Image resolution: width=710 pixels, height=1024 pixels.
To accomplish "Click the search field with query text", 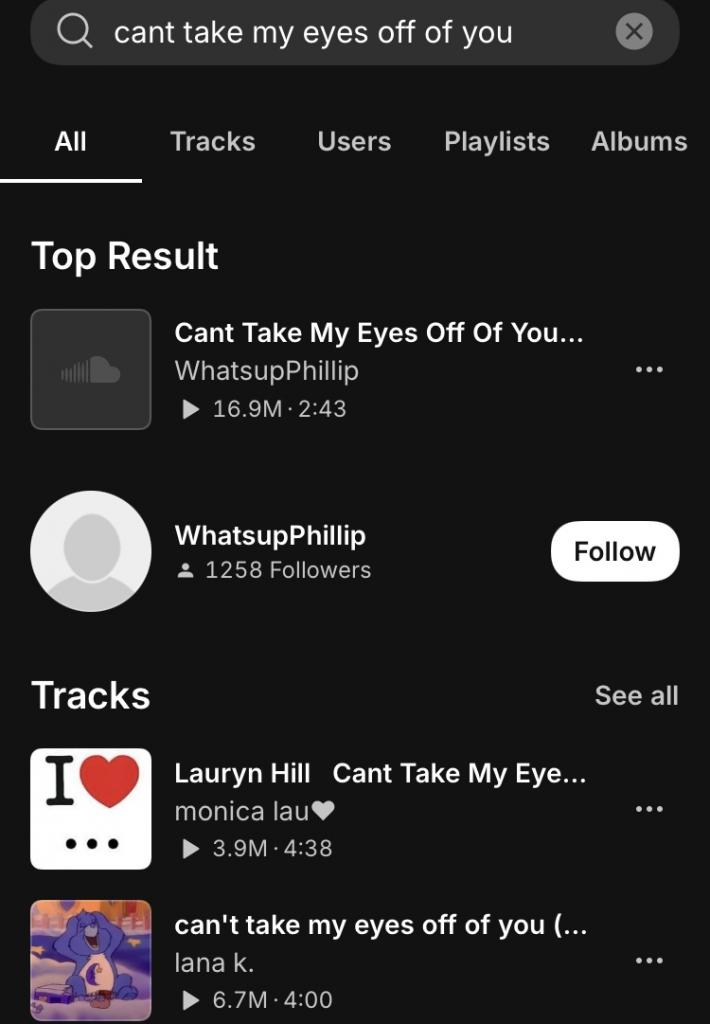I will tap(355, 32).
